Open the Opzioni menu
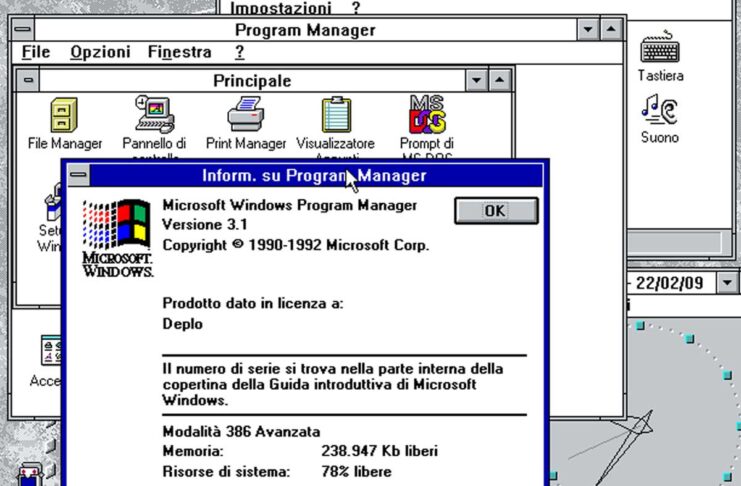Screen dimensions: 741x486 [x=100, y=52]
